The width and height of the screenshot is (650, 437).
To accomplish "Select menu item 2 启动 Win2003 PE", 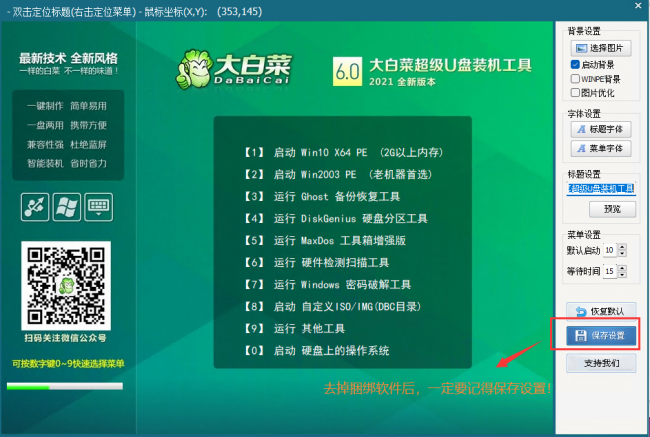I will pos(337,175).
